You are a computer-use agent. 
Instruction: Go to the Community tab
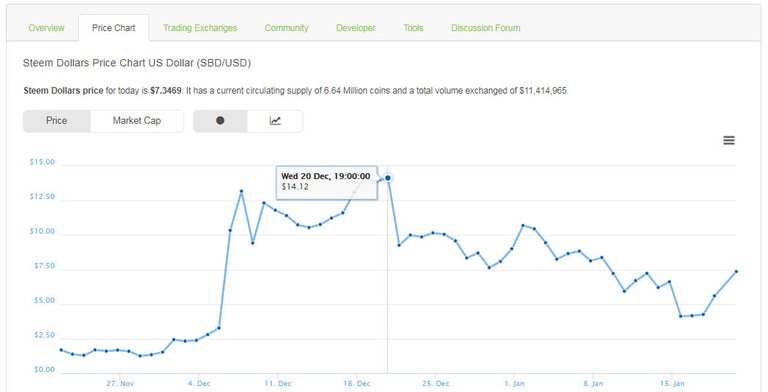tap(287, 28)
